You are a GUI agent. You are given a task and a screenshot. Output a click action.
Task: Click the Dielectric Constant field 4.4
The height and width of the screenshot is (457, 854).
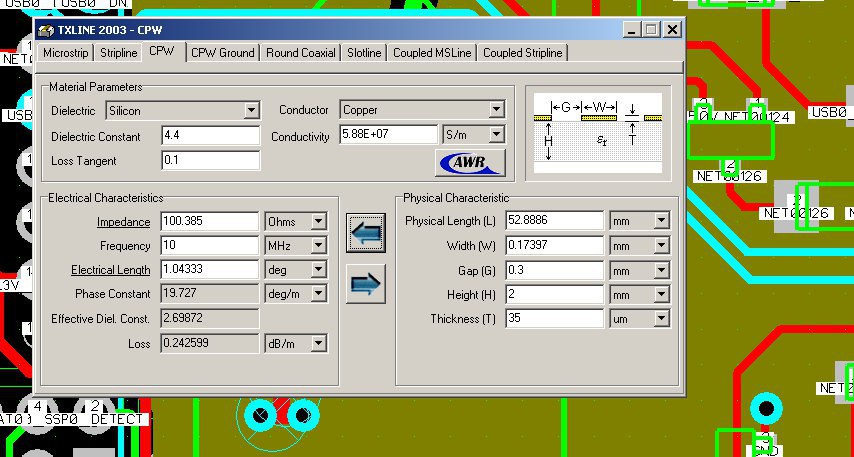[211, 136]
